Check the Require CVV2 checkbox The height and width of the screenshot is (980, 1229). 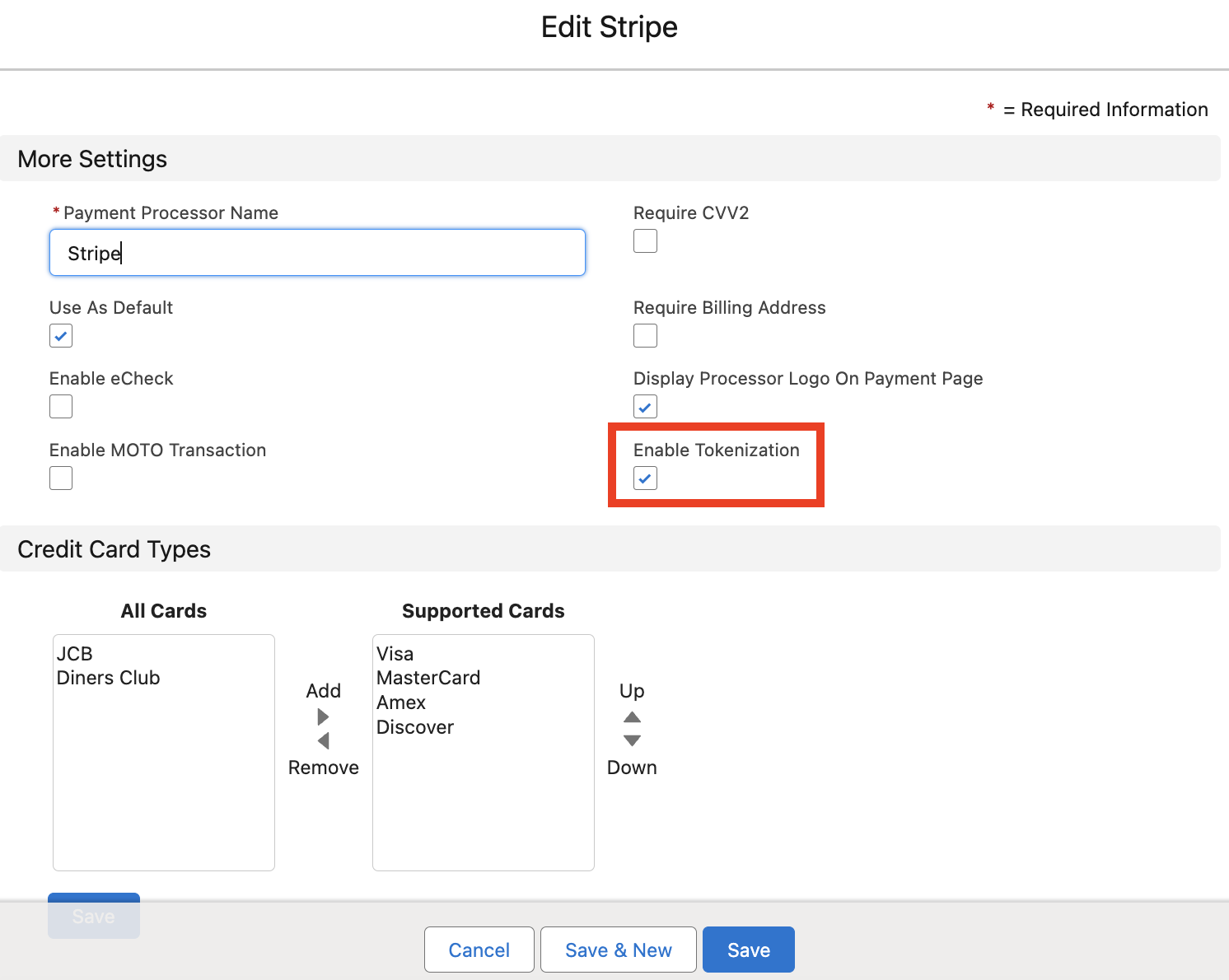[x=645, y=241]
